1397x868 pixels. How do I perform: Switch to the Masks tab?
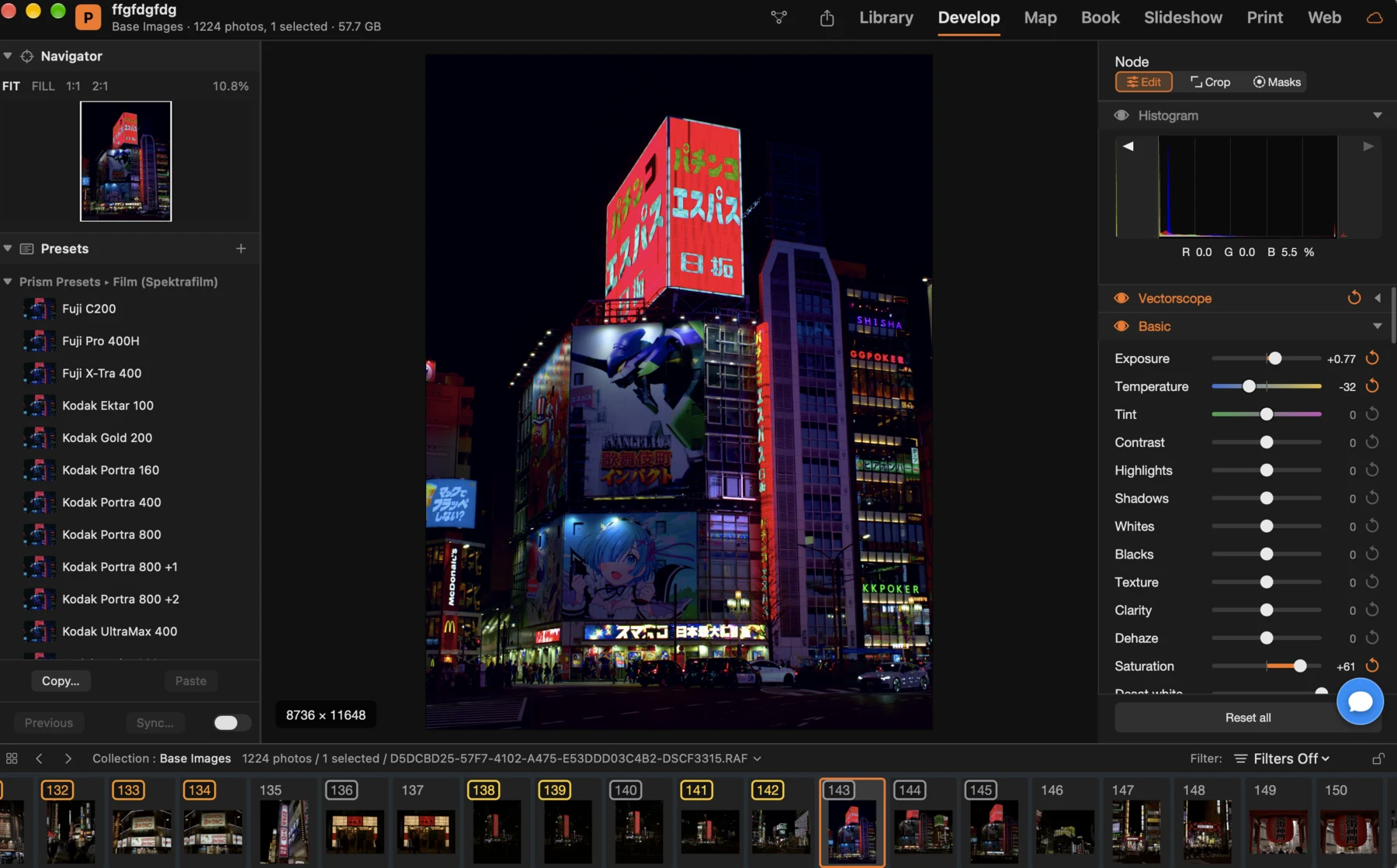point(1277,82)
